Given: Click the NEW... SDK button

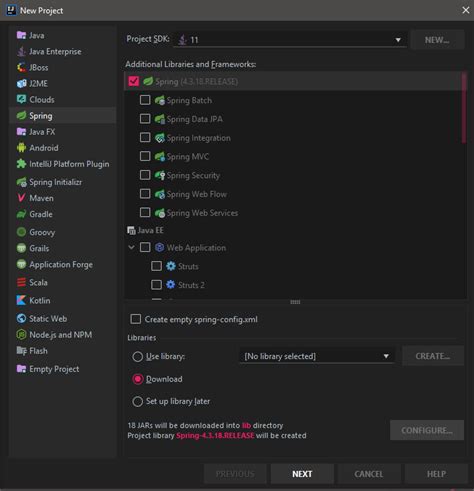Looking at the screenshot, I should click(437, 40).
